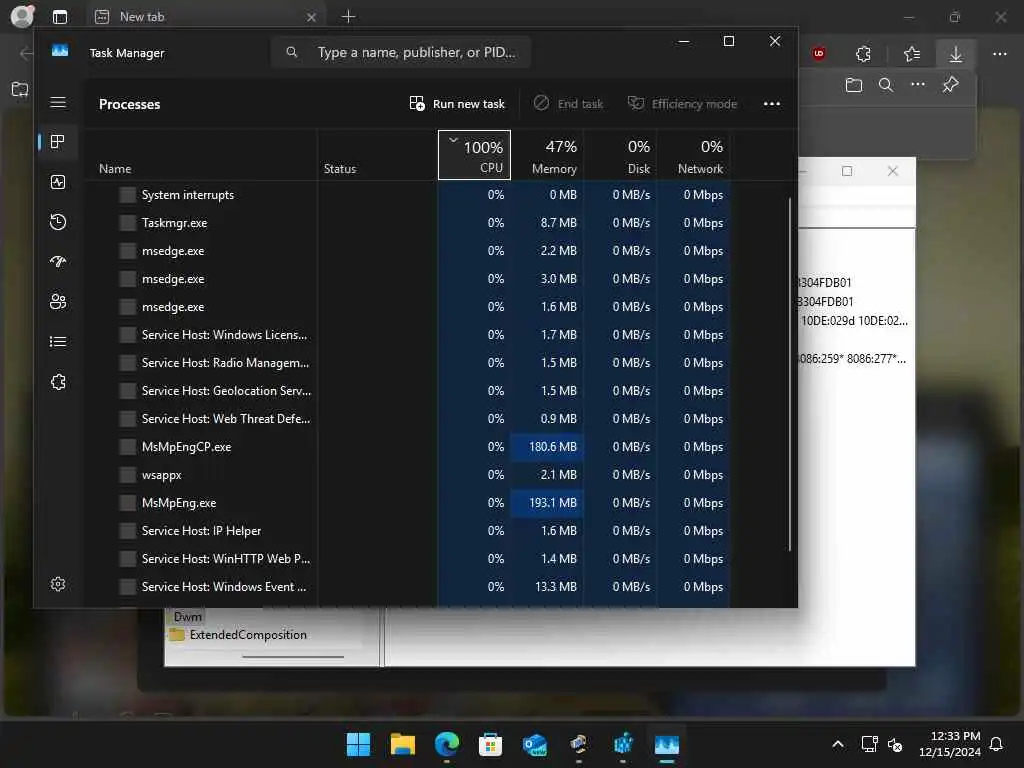Click the Task Manager vertical scrollbar
This screenshot has width=1024, height=768.
[790, 374]
